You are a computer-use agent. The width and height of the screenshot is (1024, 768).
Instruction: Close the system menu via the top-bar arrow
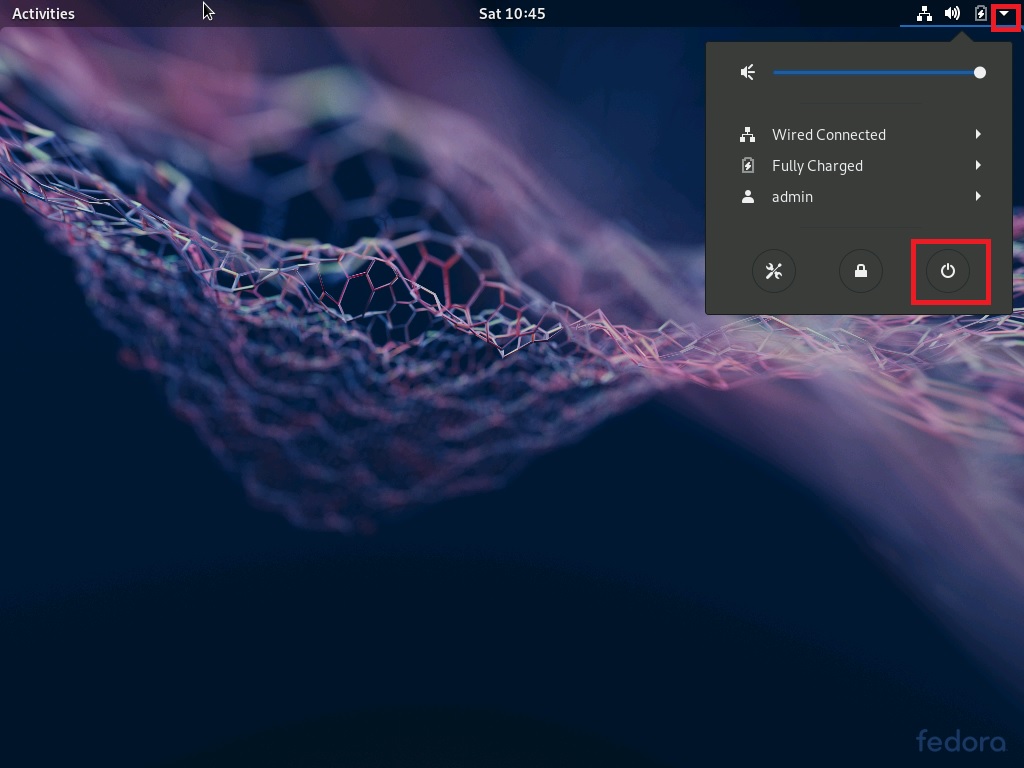pos(1004,14)
